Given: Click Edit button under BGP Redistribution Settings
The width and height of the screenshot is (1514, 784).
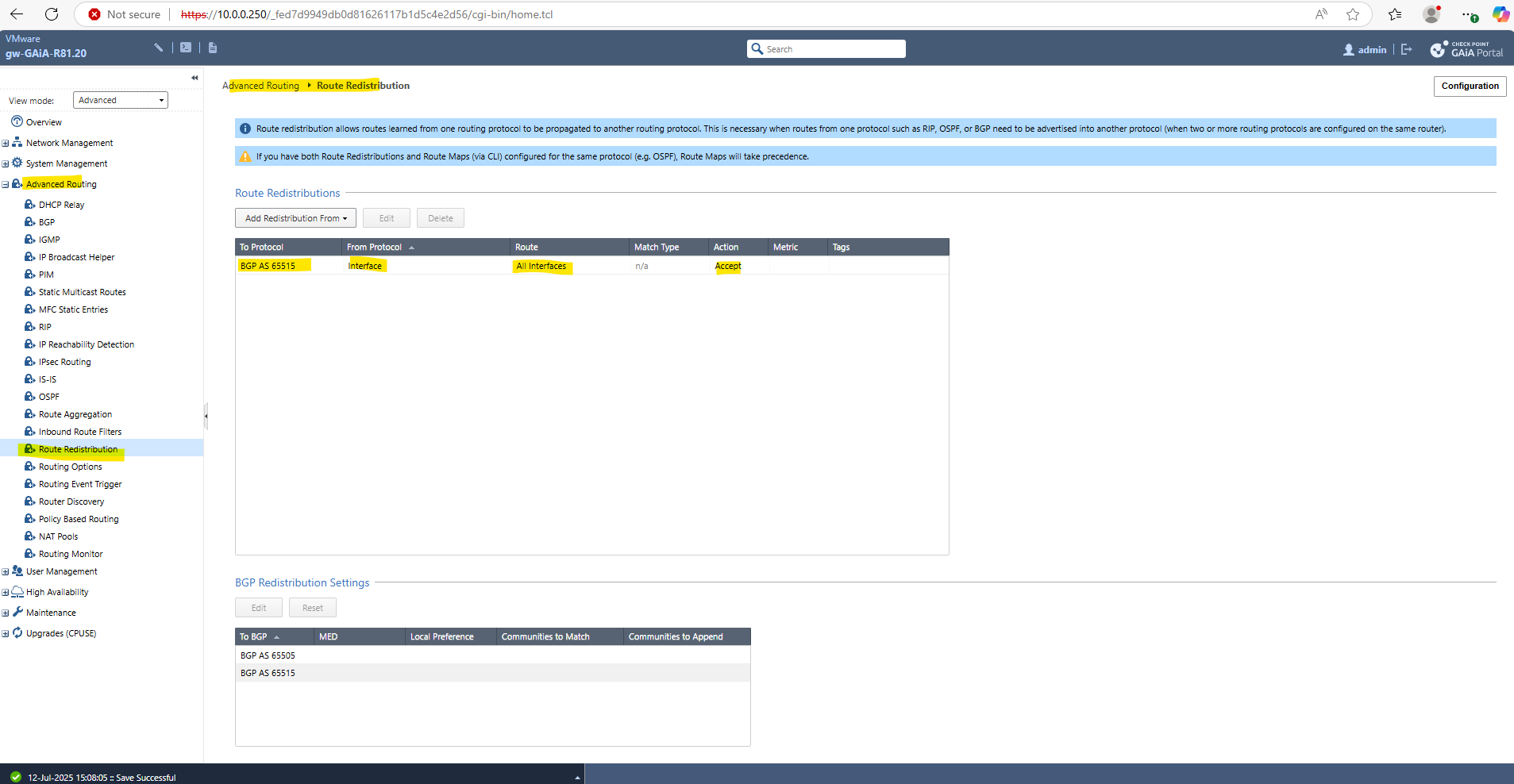Looking at the screenshot, I should pyautogui.click(x=259, y=608).
